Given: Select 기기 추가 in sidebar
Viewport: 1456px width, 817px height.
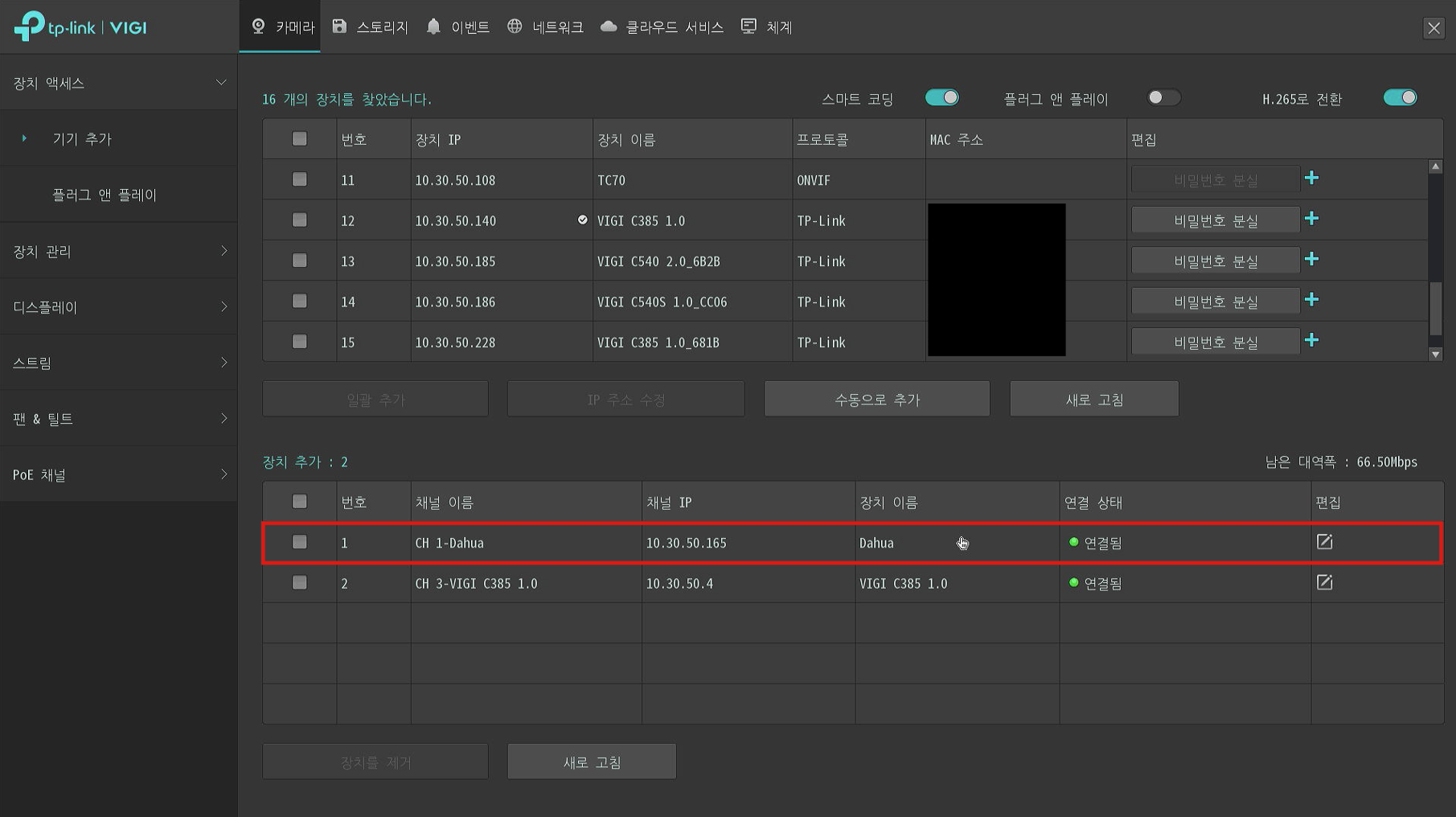Looking at the screenshot, I should pyautogui.click(x=119, y=138).
